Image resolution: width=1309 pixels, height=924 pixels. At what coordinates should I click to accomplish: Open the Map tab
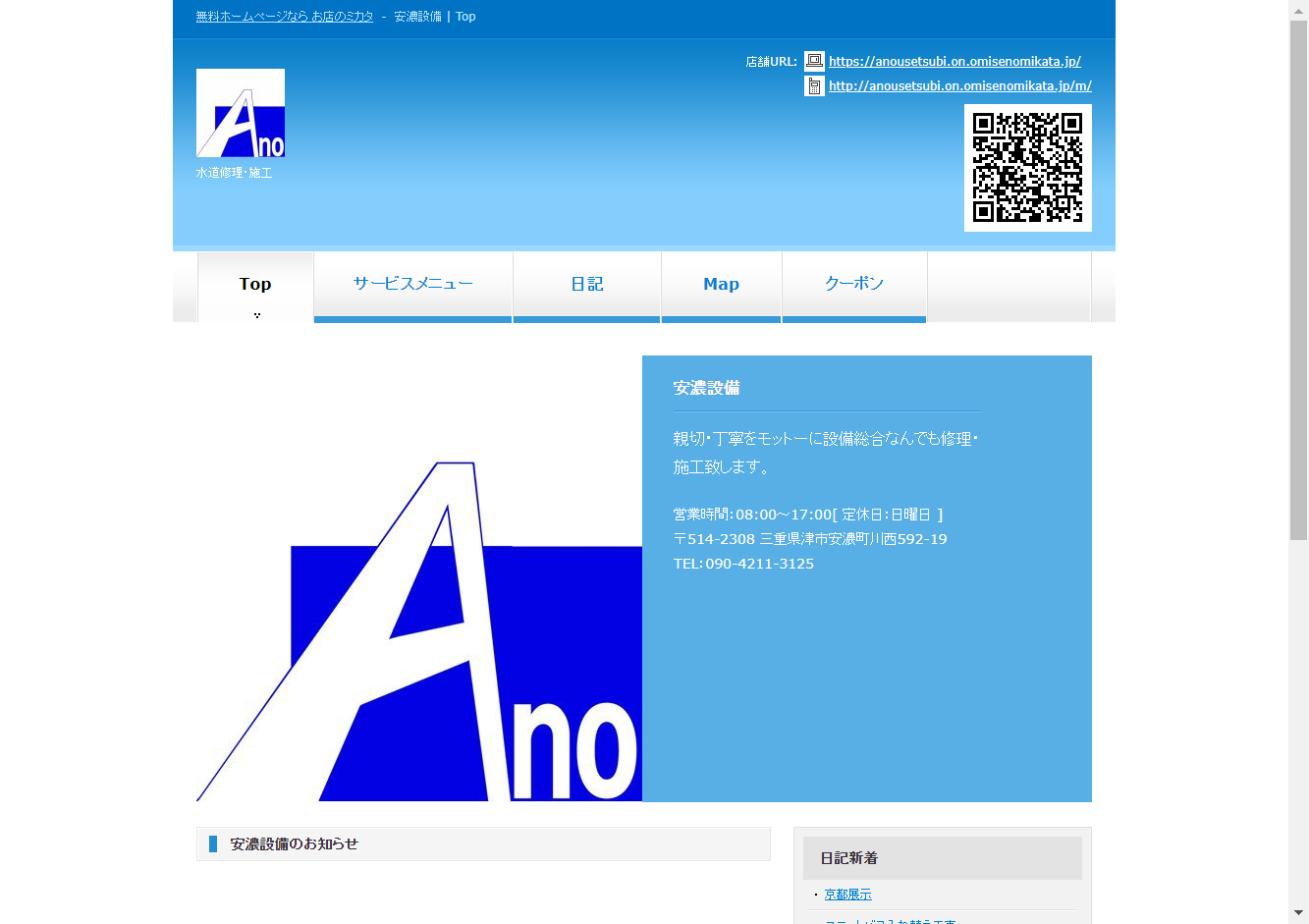point(721,284)
